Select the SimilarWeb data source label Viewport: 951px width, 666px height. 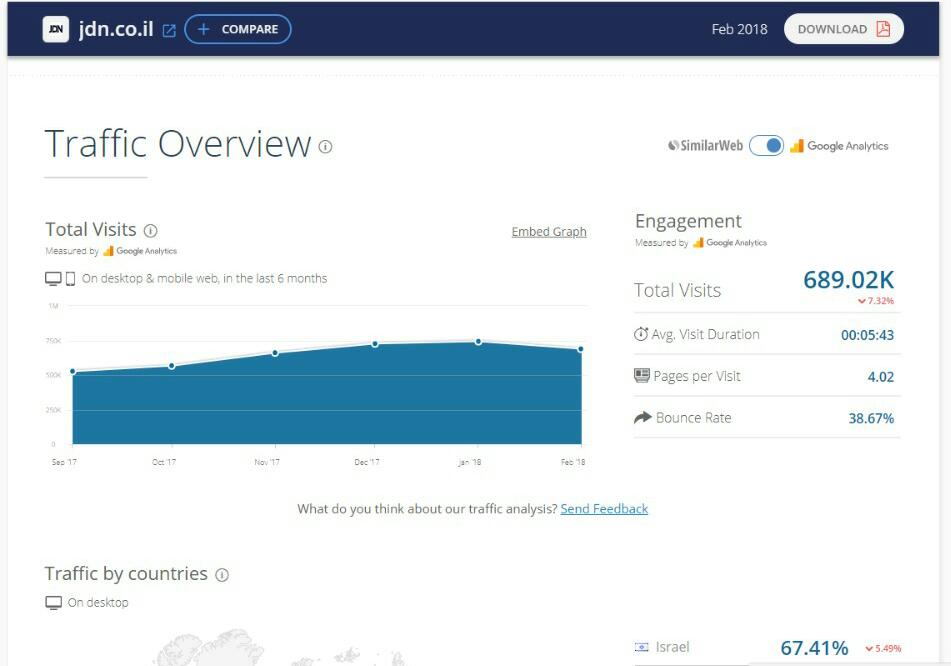[x=706, y=146]
